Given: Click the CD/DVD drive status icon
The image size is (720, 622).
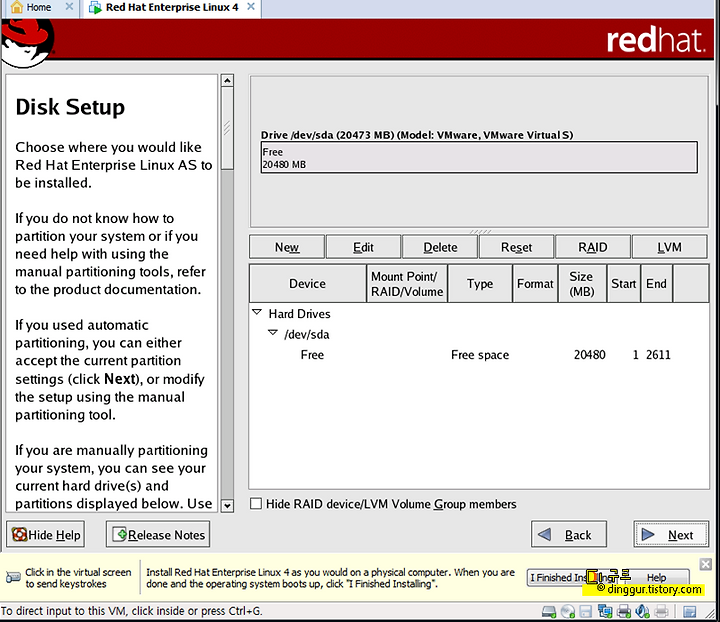Looking at the screenshot, I should pyautogui.click(x=568, y=611).
